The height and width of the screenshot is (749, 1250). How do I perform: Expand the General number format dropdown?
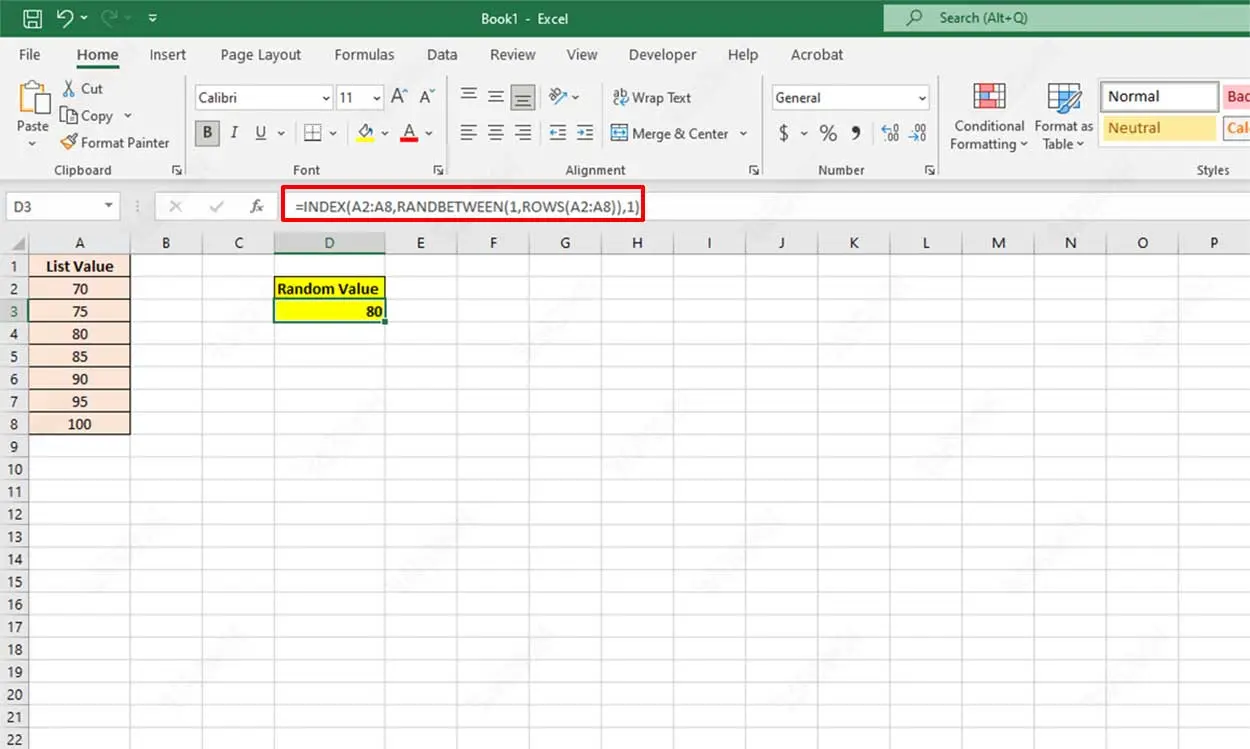click(921, 98)
